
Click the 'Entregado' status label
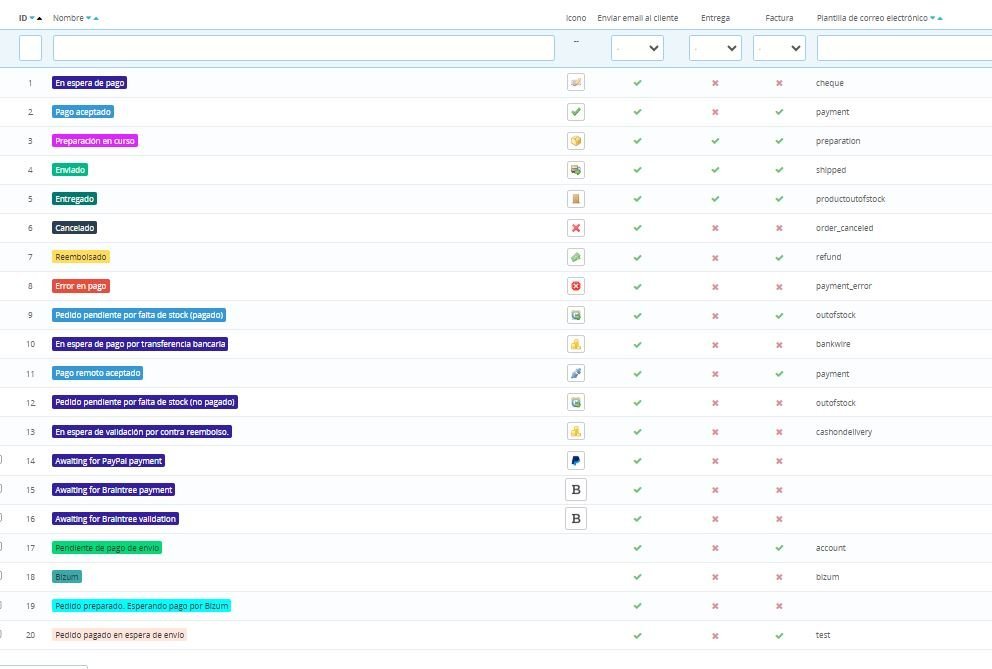74,199
